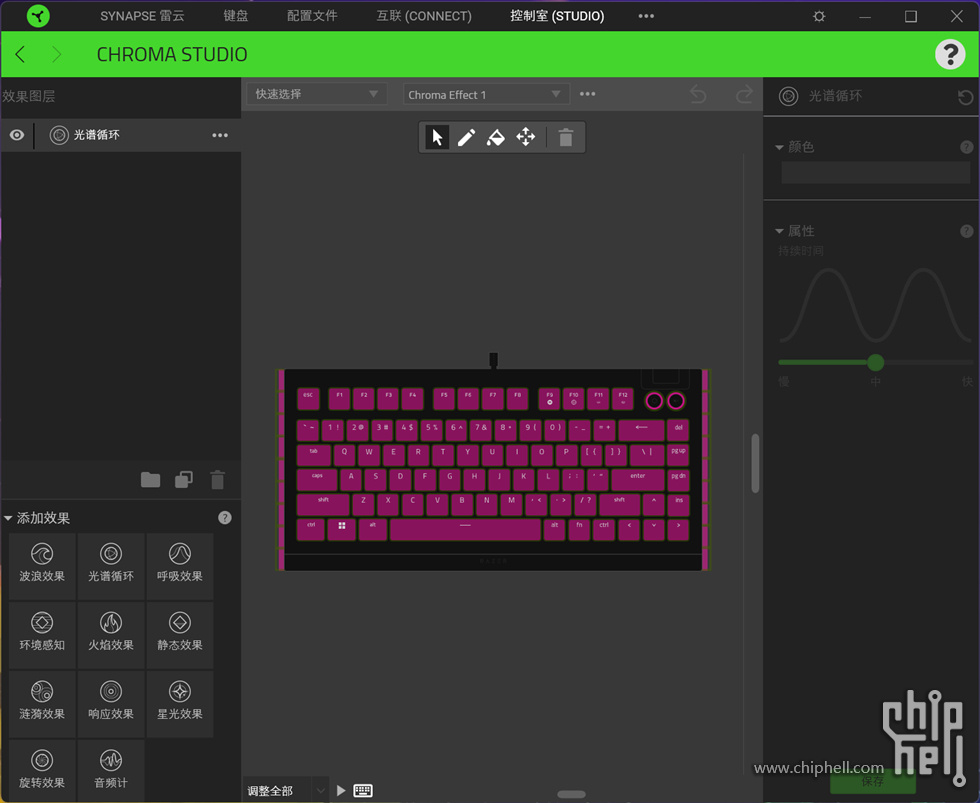Open help for 颜色 section

[966, 147]
